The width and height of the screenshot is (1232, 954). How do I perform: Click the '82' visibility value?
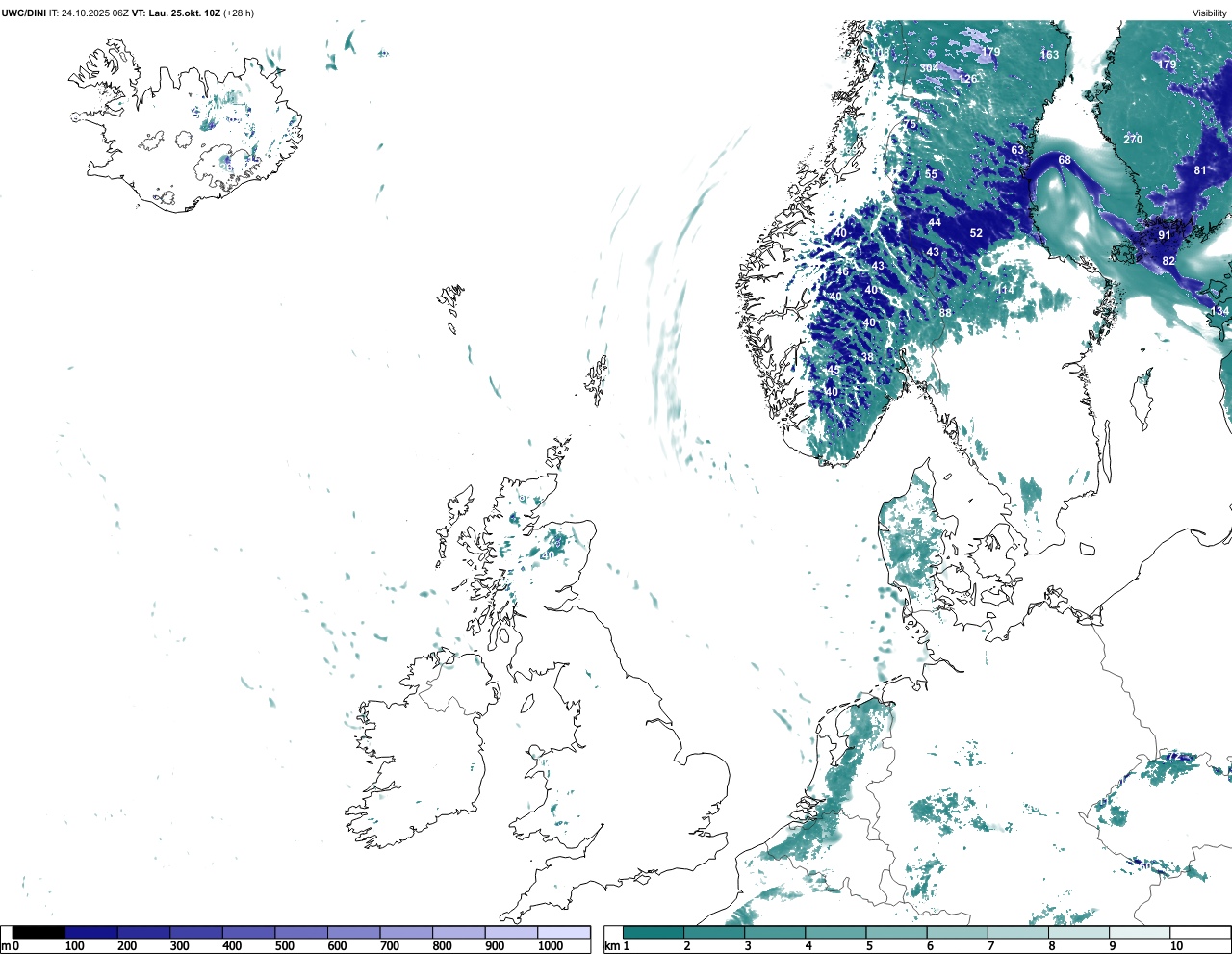pyautogui.click(x=1168, y=261)
